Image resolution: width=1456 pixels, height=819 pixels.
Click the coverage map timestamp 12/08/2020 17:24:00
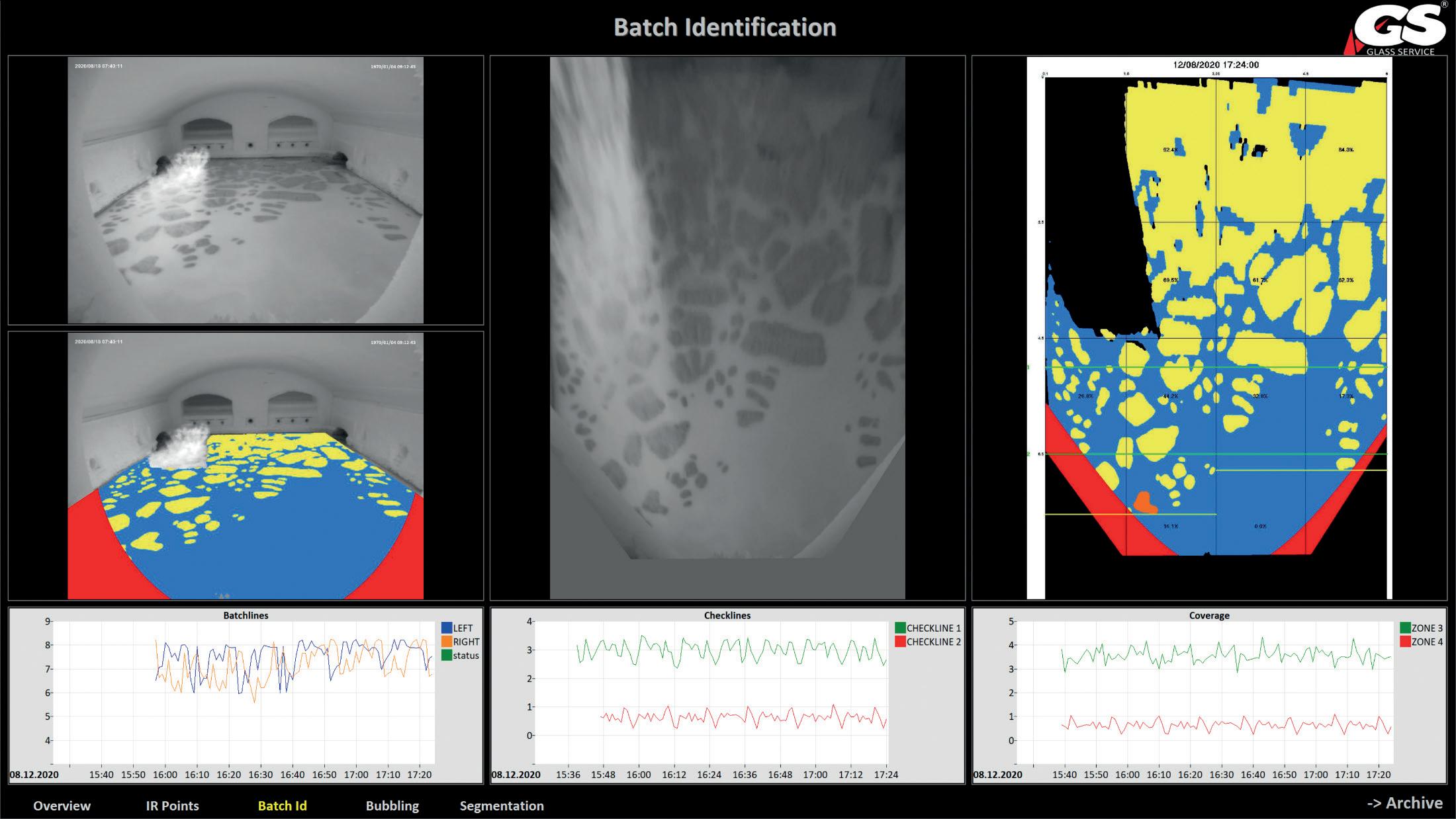tap(1216, 65)
